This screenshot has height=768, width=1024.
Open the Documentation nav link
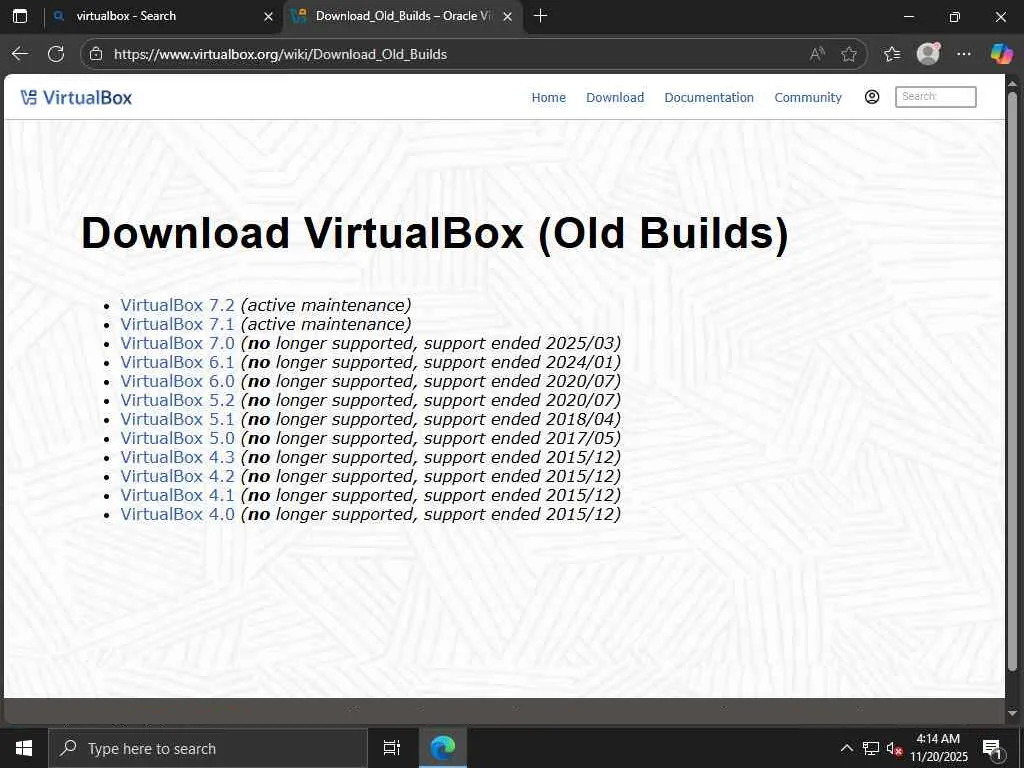(709, 97)
